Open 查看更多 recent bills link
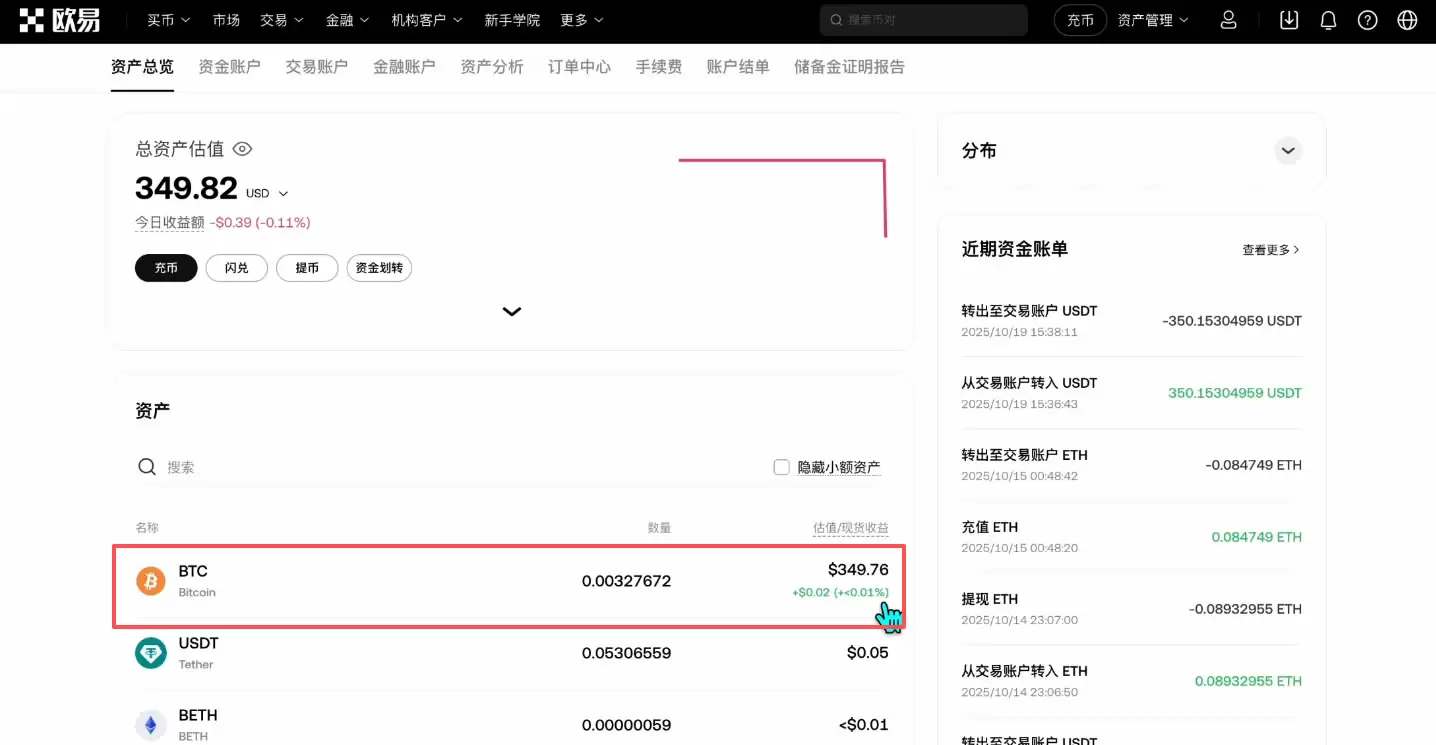The width and height of the screenshot is (1436, 745). point(1268,249)
